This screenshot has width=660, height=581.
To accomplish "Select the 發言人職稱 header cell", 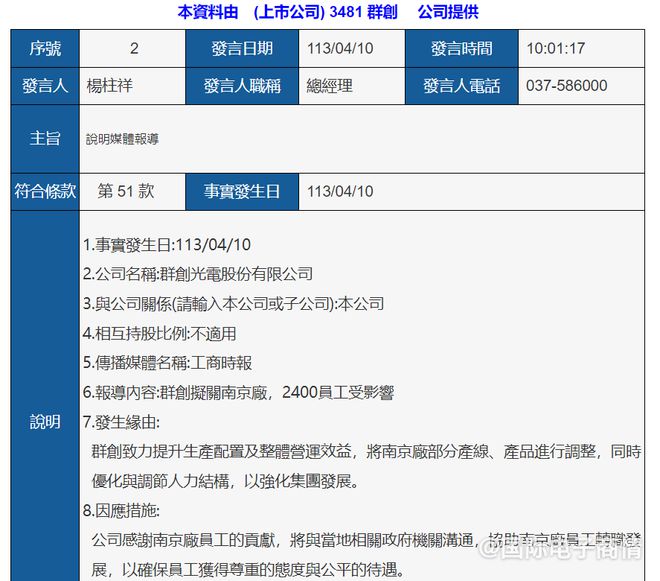I will click(242, 86).
